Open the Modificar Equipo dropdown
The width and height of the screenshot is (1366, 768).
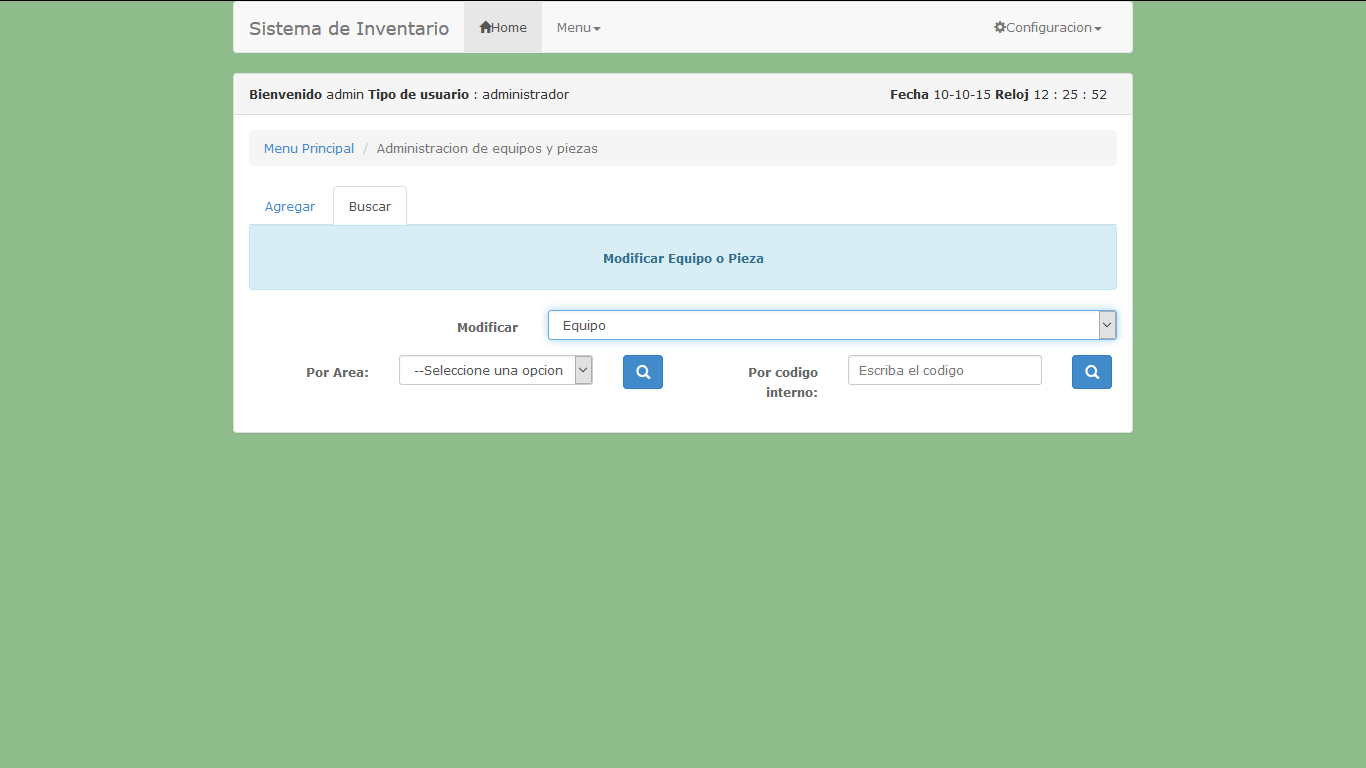click(832, 325)
